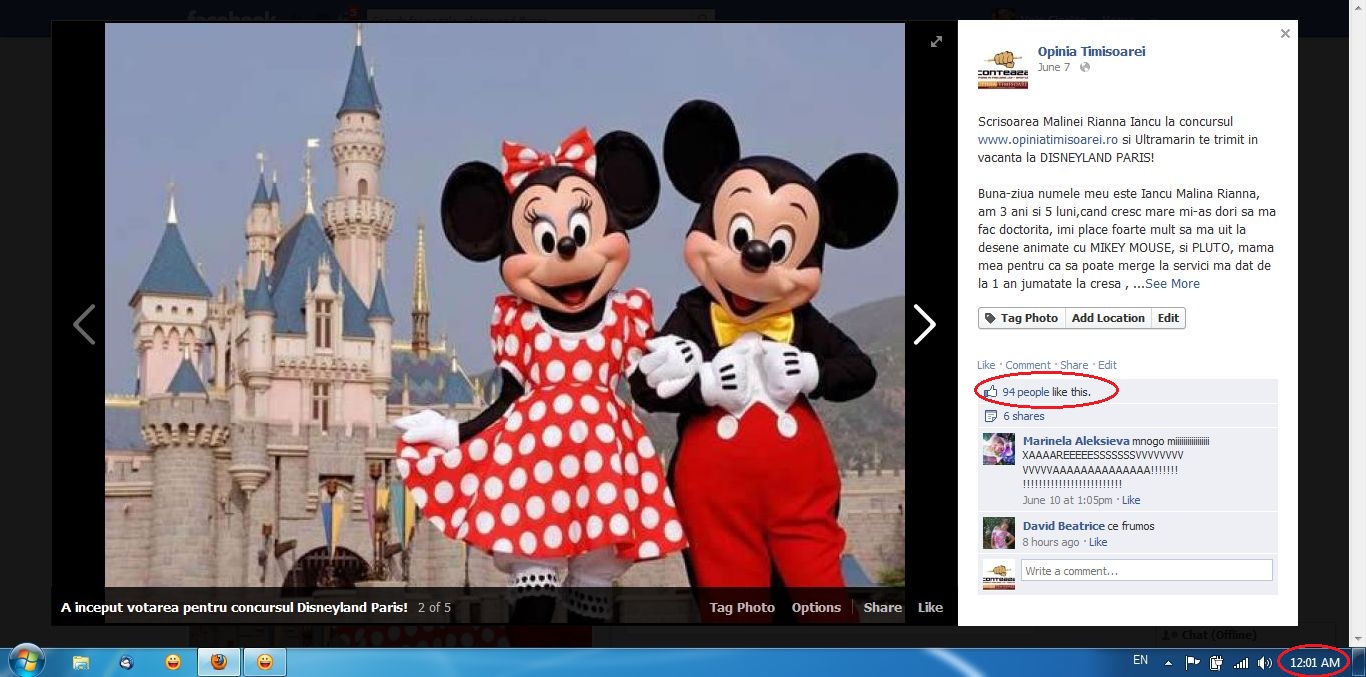The height and width of the screenshot is (677, 1366).
Task: Open the Action Center flag icon
Action: 1192,663
